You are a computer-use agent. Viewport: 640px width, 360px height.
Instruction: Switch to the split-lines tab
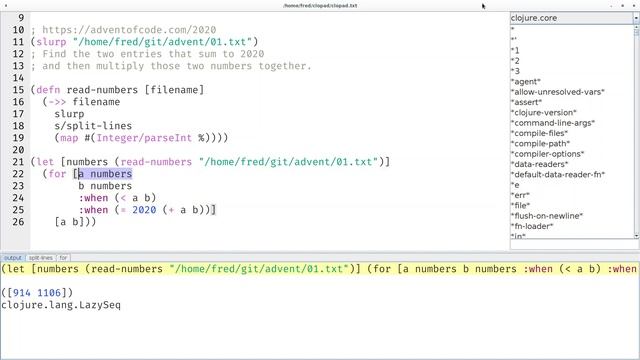coord(41,258)
